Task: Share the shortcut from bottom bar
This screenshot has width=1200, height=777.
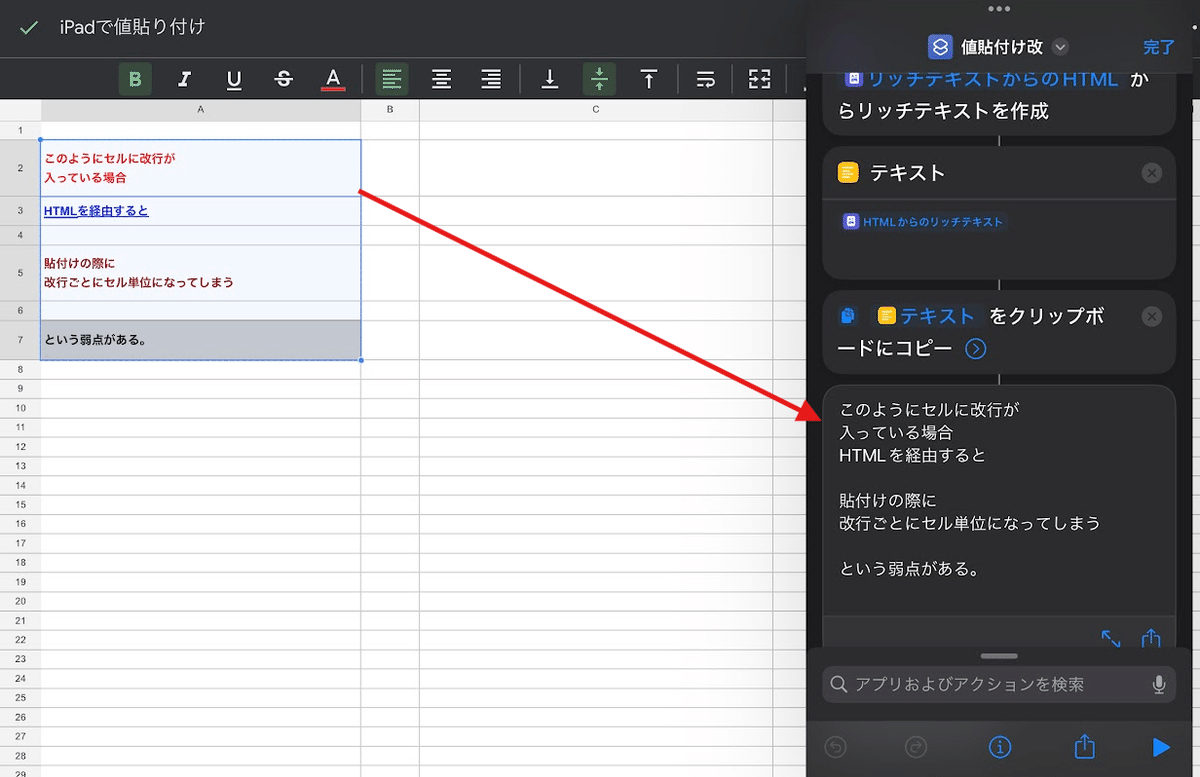Action: pyautogui.click(x=1083, y=746)
